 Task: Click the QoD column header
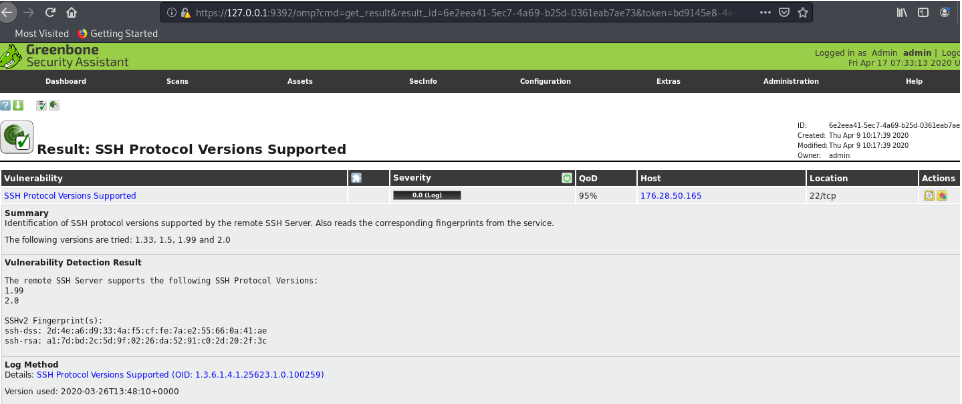588,178
